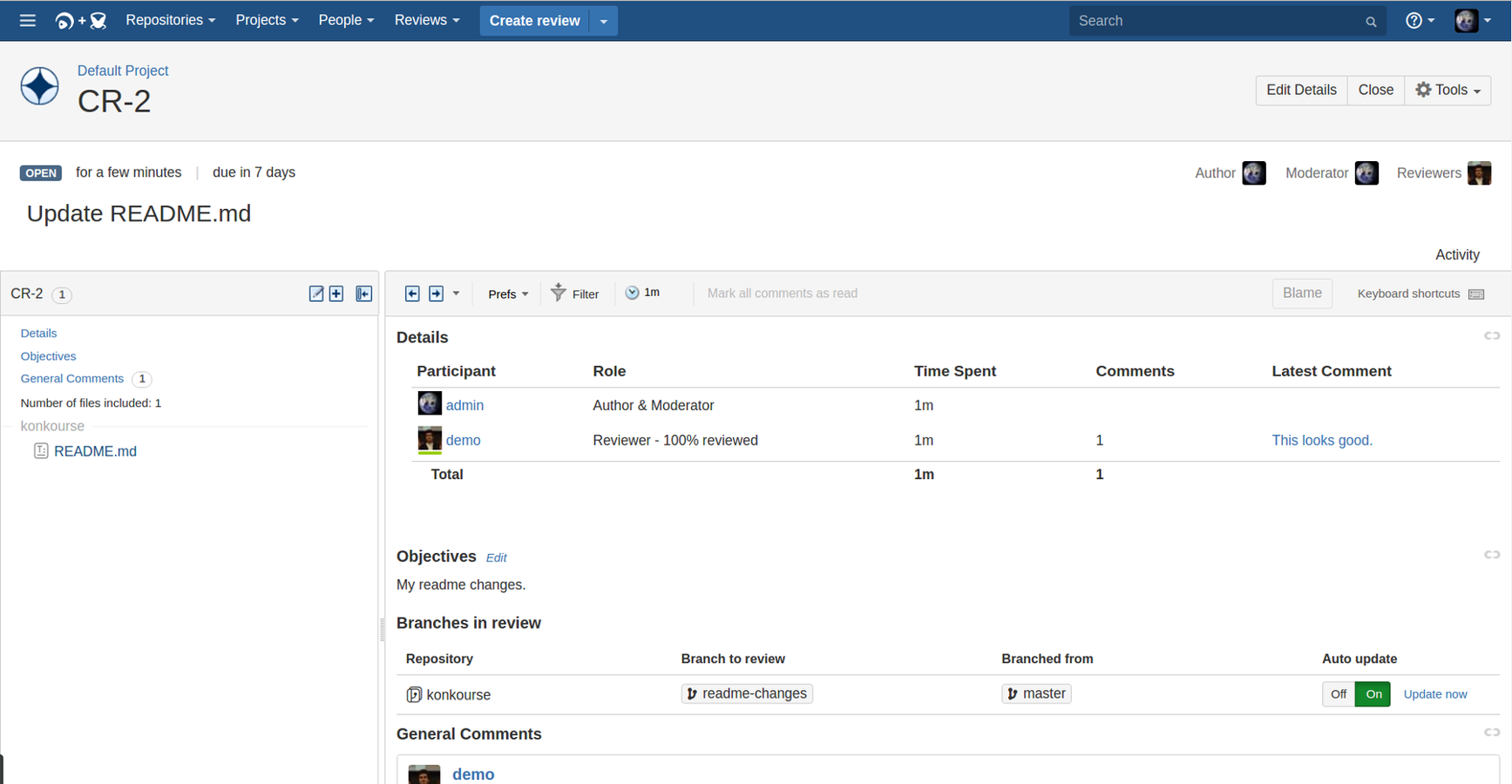Open the Activity tab
The width and height of the screenshot is (1512, 784).
click(1457, 254)
